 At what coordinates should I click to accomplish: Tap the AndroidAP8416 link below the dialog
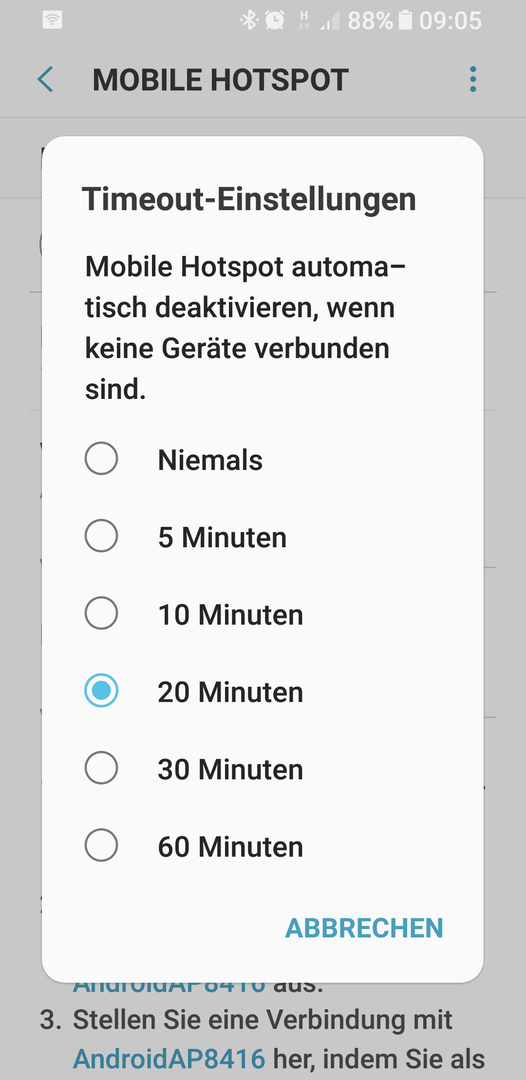(x=169, y=1057)
